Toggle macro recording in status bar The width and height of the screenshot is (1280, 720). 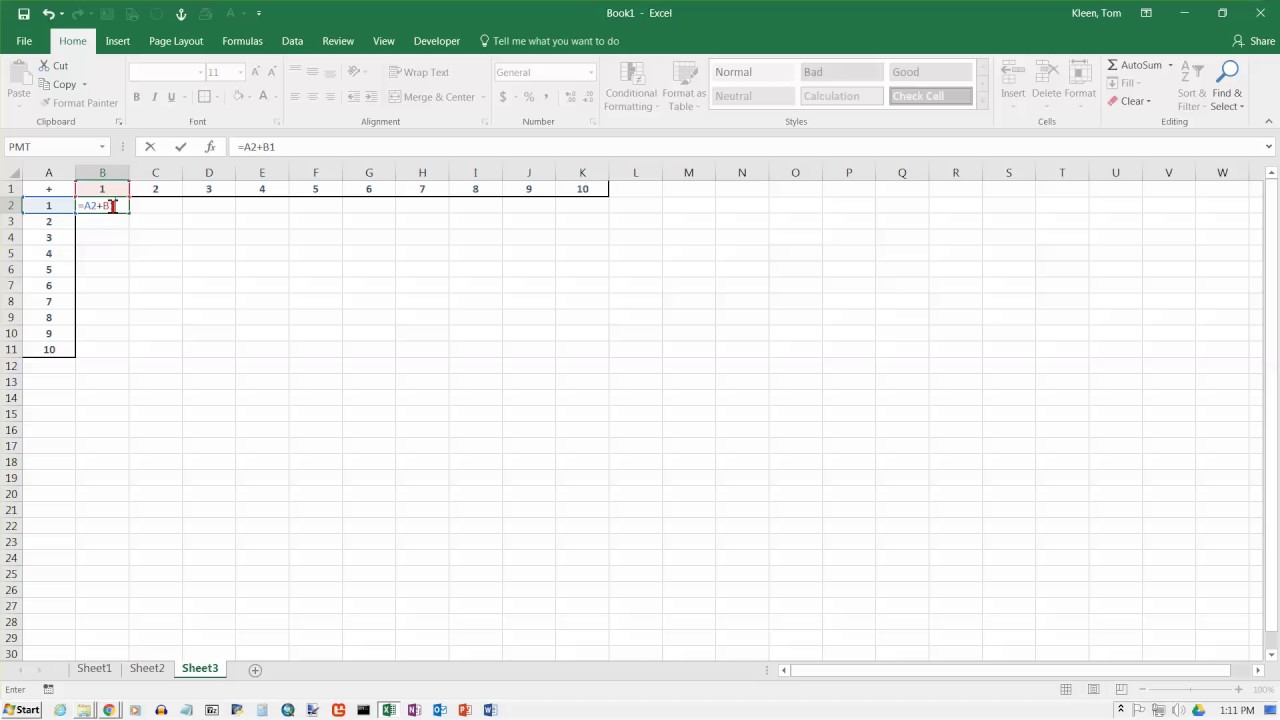click(x=48, y=690)
